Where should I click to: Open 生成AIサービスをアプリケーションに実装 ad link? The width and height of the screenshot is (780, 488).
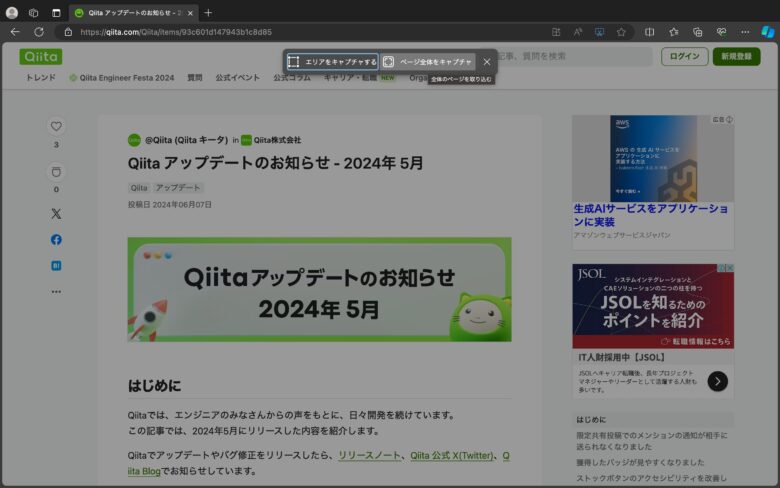(x=651, y=215)
